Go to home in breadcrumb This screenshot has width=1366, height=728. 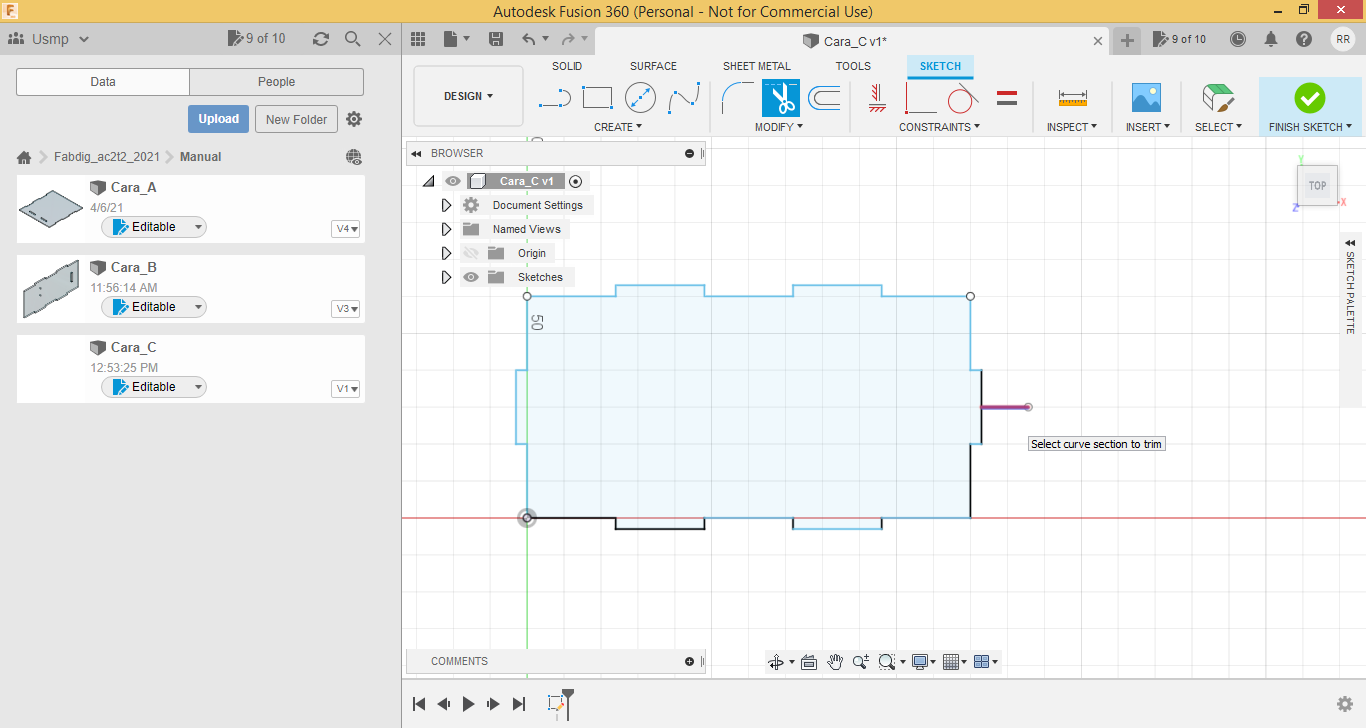tap(24, 157)
